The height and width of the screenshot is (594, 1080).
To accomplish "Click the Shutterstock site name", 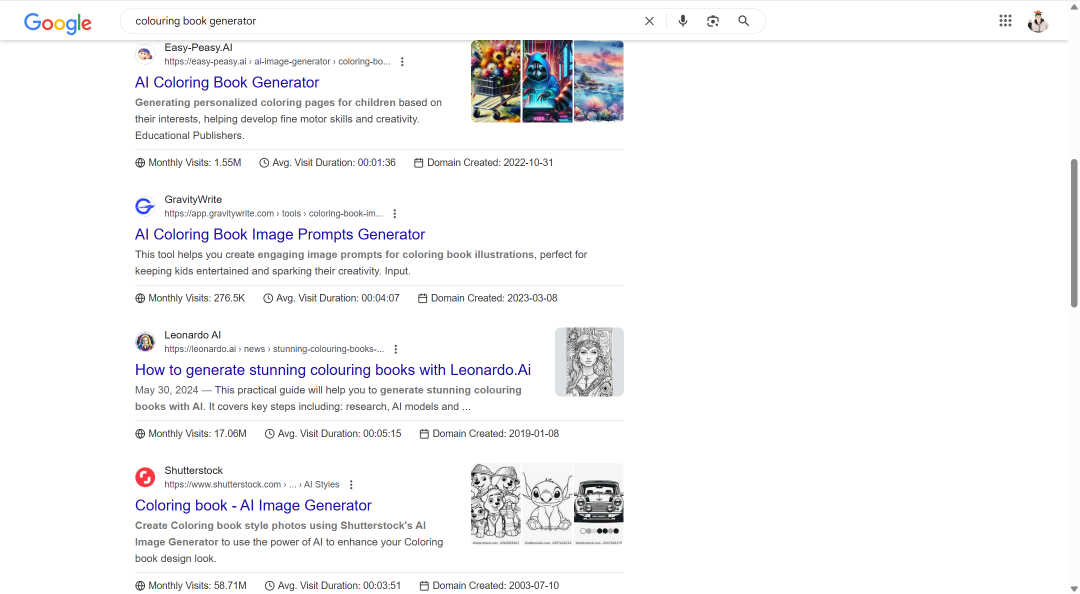I will pos(194,471).
